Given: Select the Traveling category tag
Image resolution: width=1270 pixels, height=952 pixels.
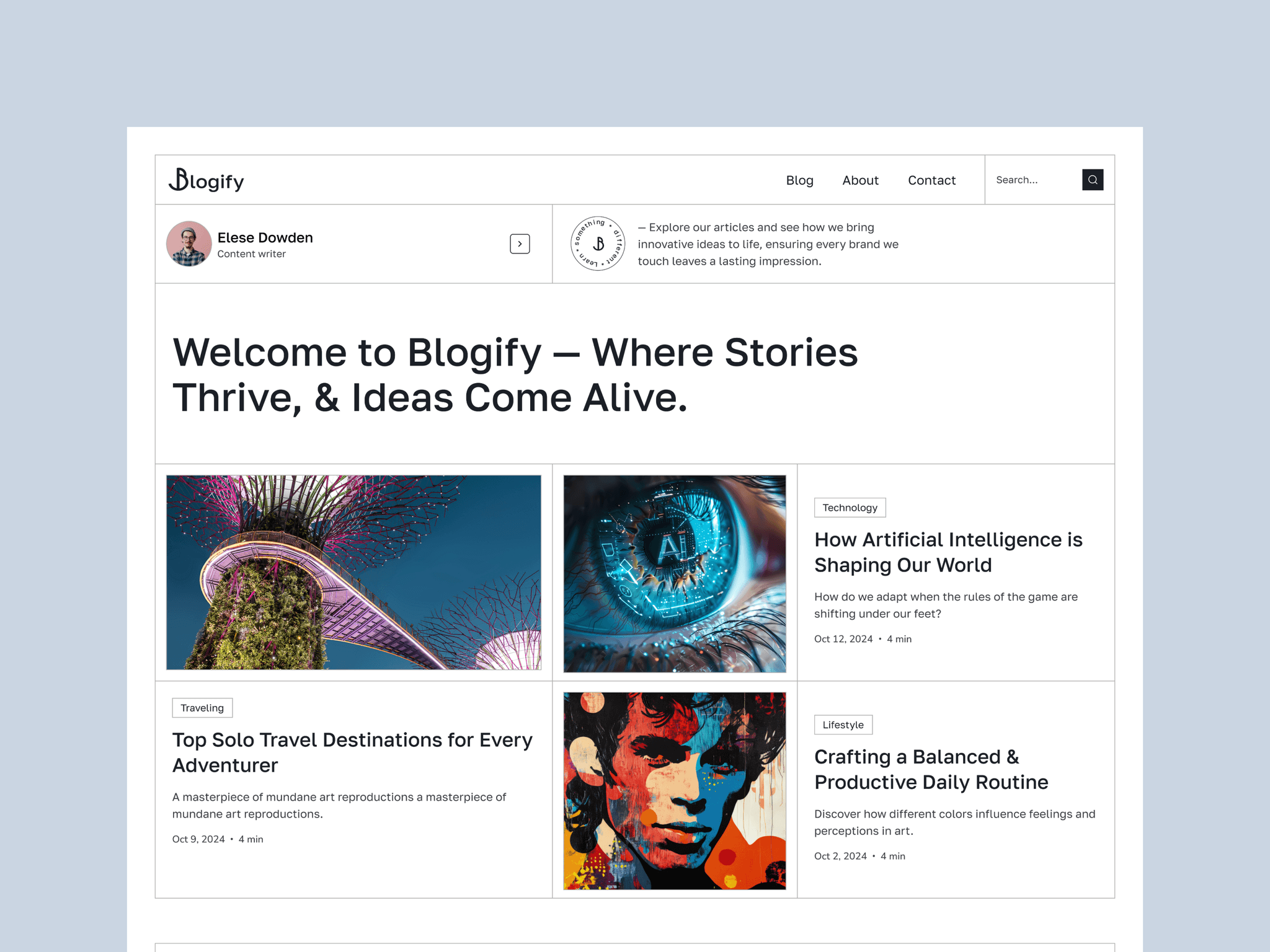Looking at the screenshot, I should (x=202, y=708).
